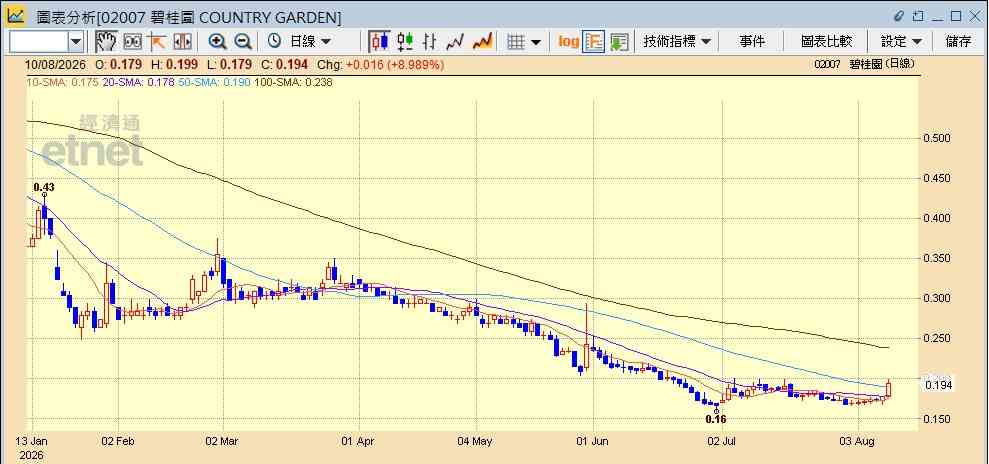Click the latest candlestick on the chart
The width and height of the screenshot is (989, 464).
889,388
